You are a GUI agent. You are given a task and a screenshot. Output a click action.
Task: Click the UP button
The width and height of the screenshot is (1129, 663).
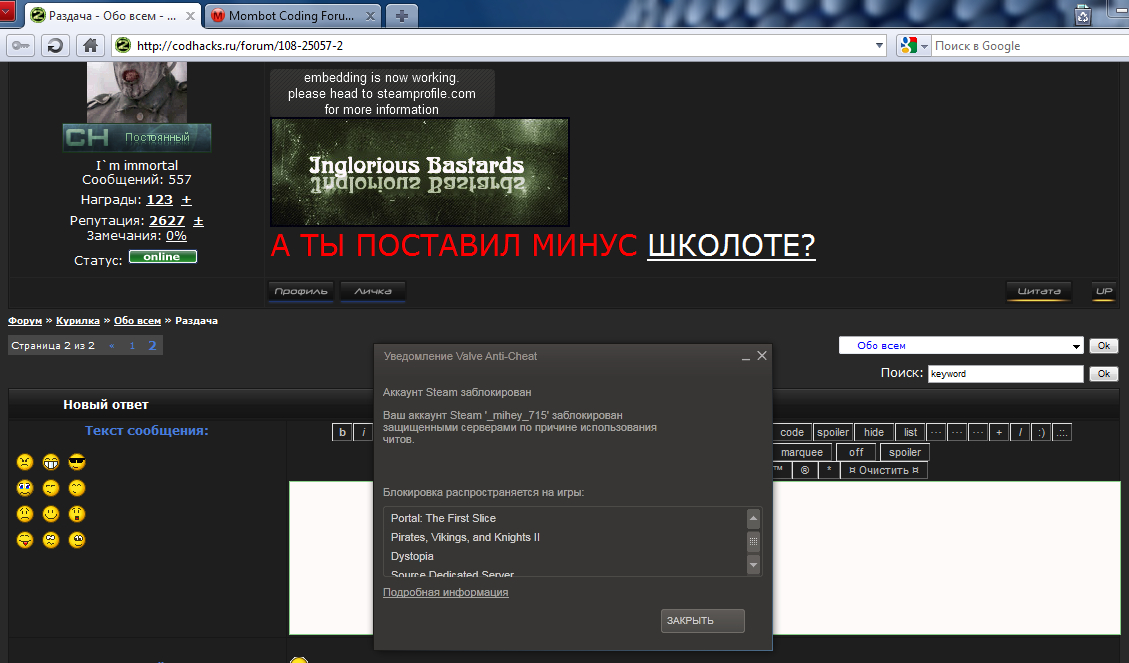(x=1104, y=291)
